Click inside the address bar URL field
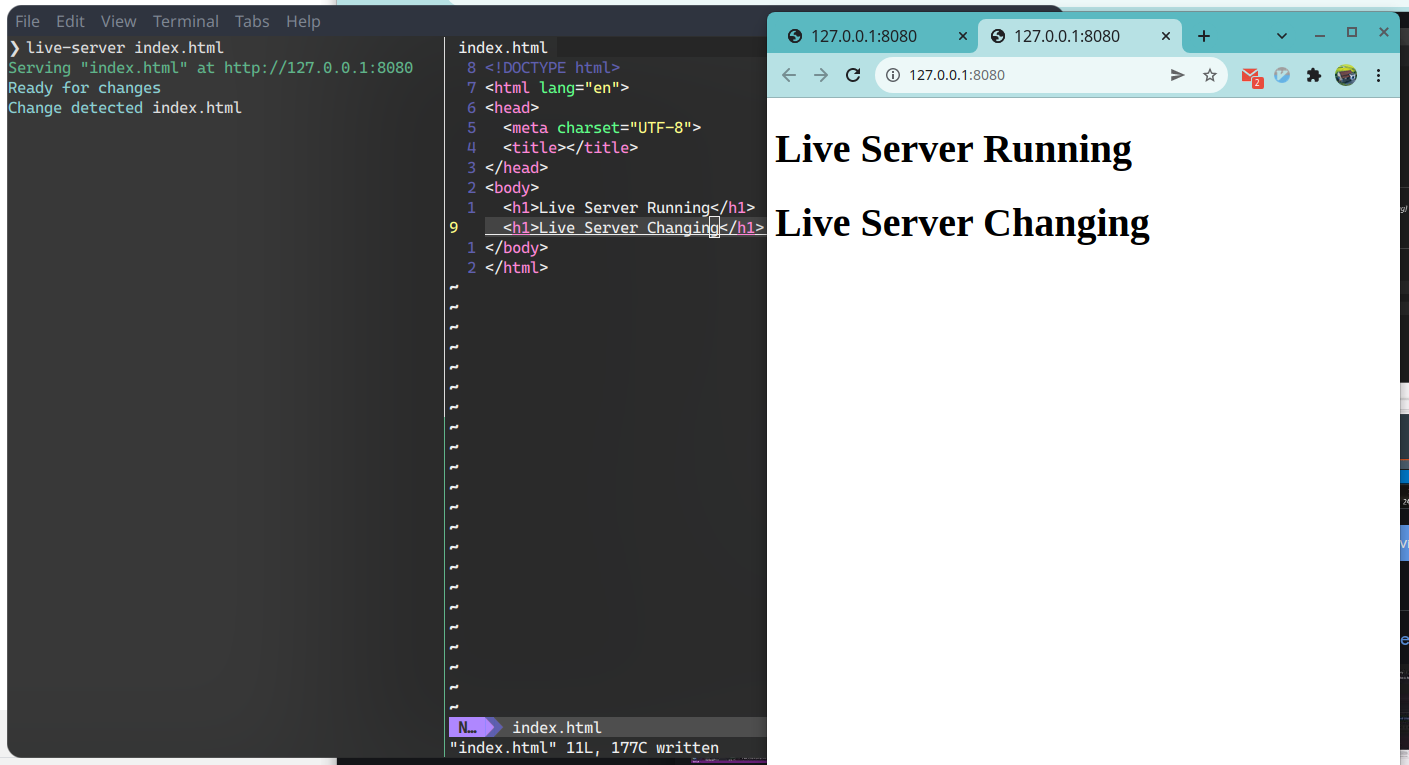The image size is (1409, 765). [x=1000, y=75]
